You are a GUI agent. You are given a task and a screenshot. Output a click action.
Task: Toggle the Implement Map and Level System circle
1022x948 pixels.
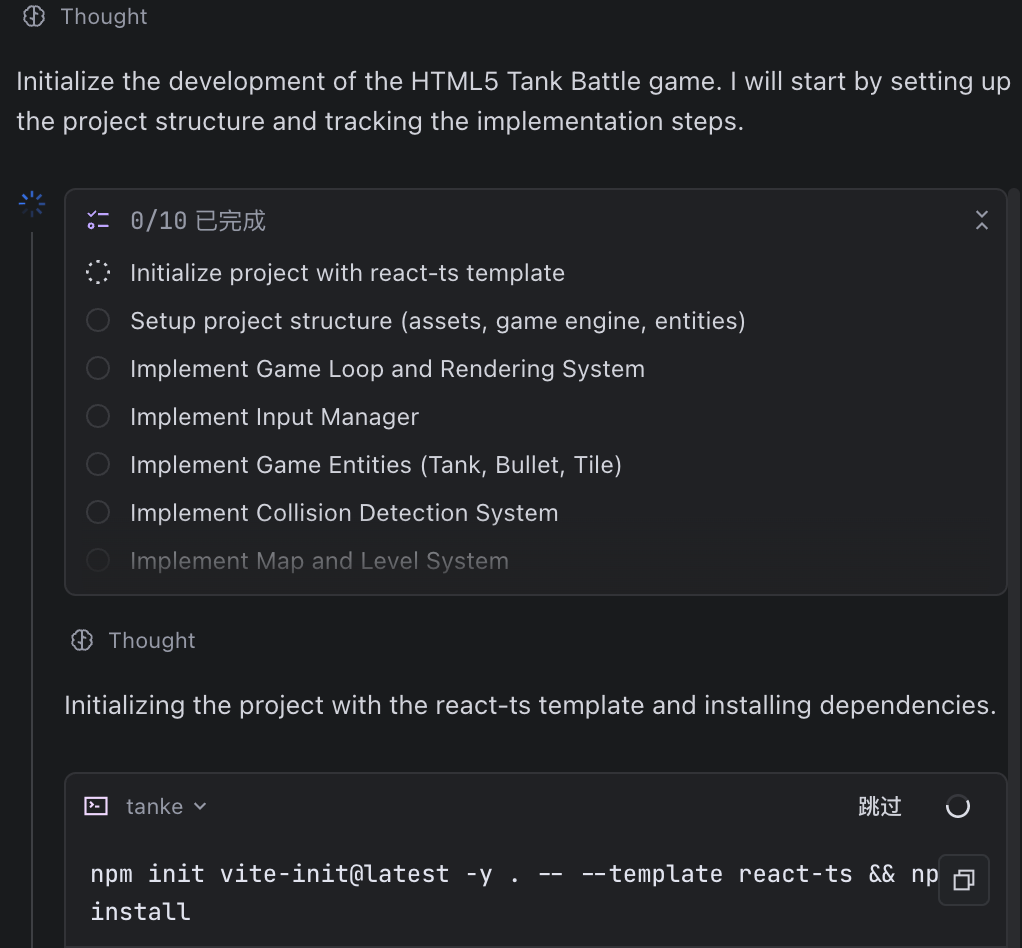pos(98,561)
